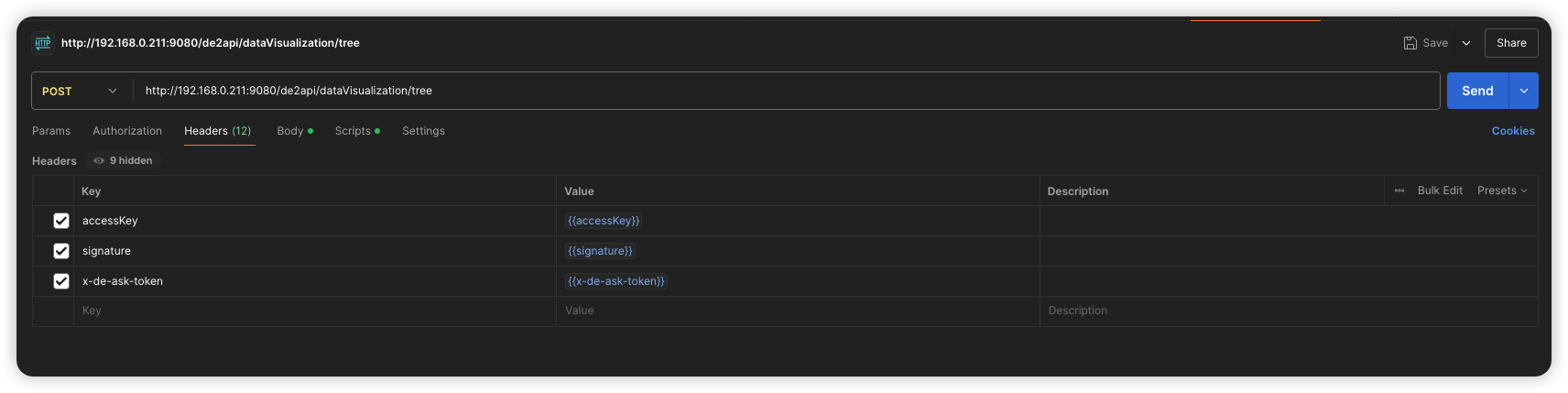The height and width of the screenshot is (393, 1568).
Task: Click the request URL input field
Action: pyautogui.click(x=787, y=91)
